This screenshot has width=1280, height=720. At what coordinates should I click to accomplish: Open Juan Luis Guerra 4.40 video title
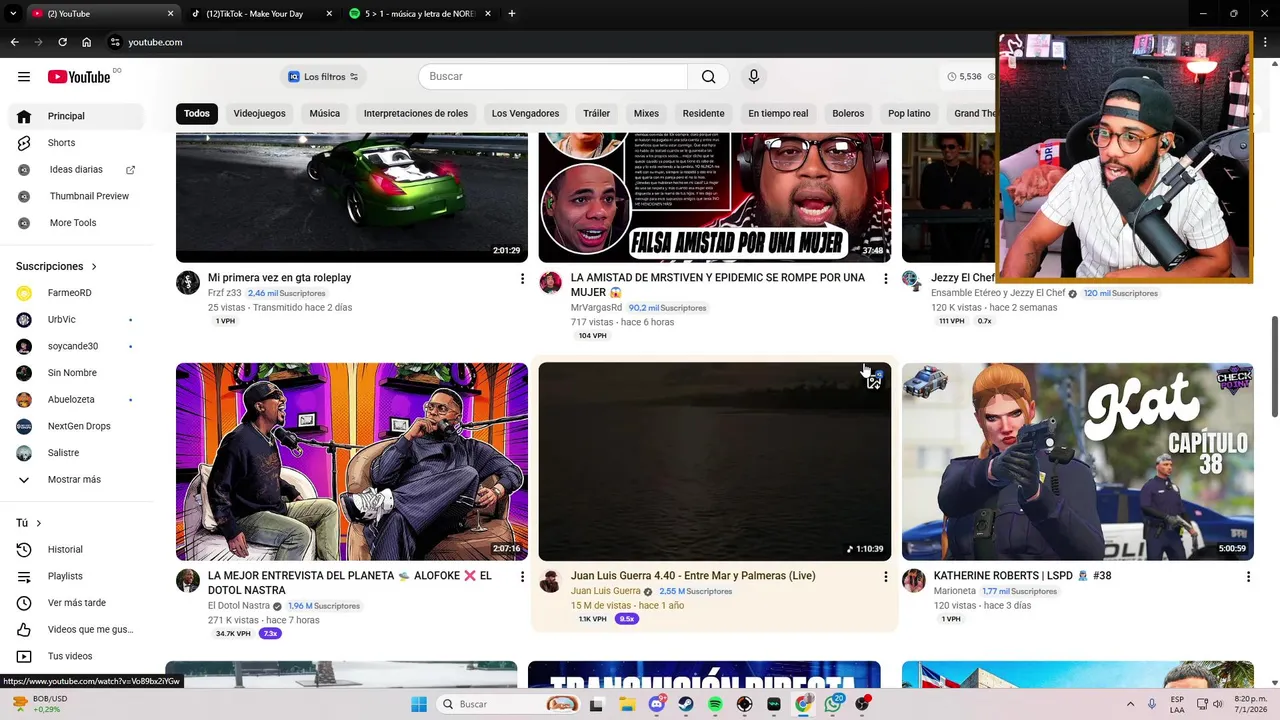693,576
